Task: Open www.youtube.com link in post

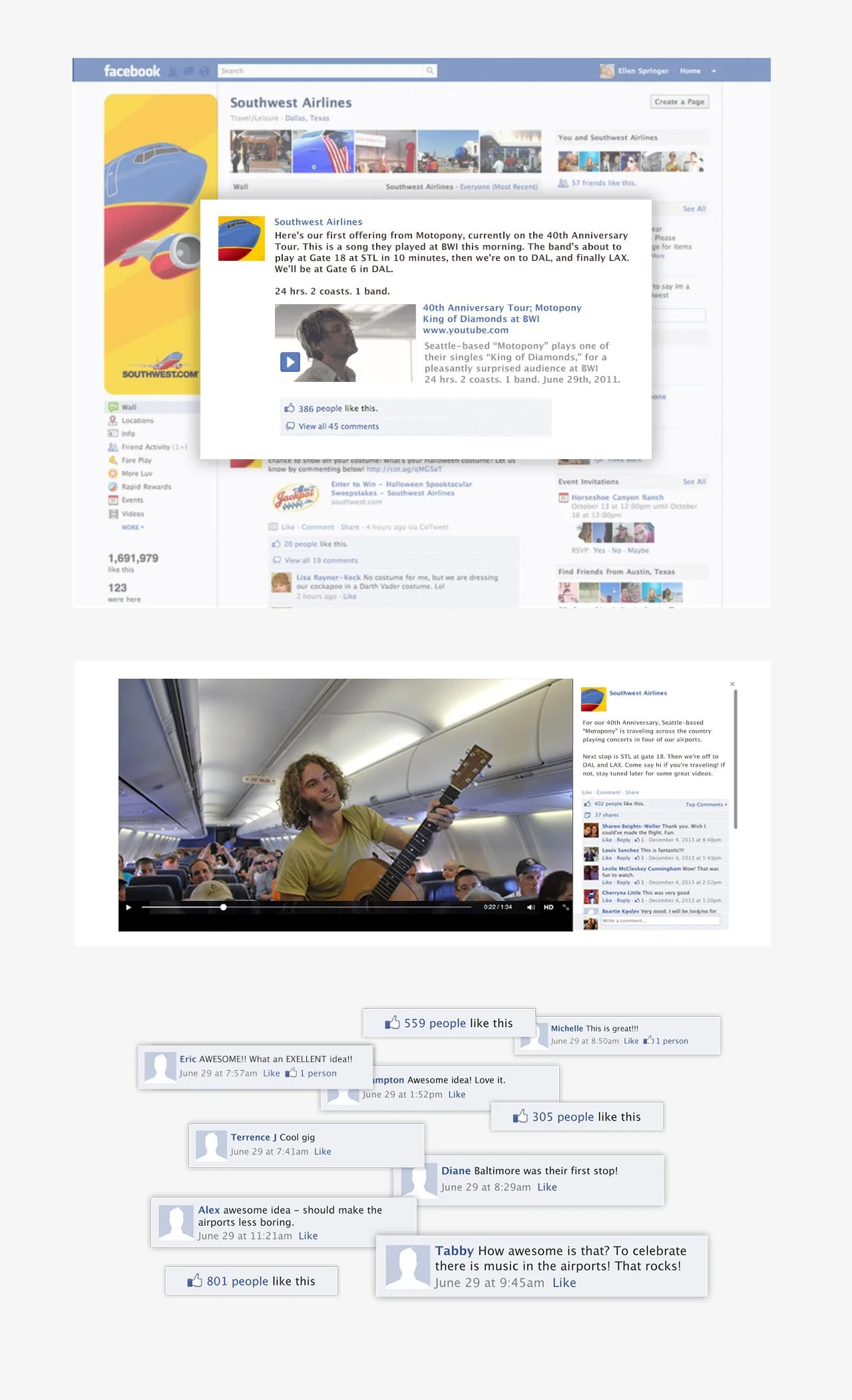Action: click(x=465, y=330)
